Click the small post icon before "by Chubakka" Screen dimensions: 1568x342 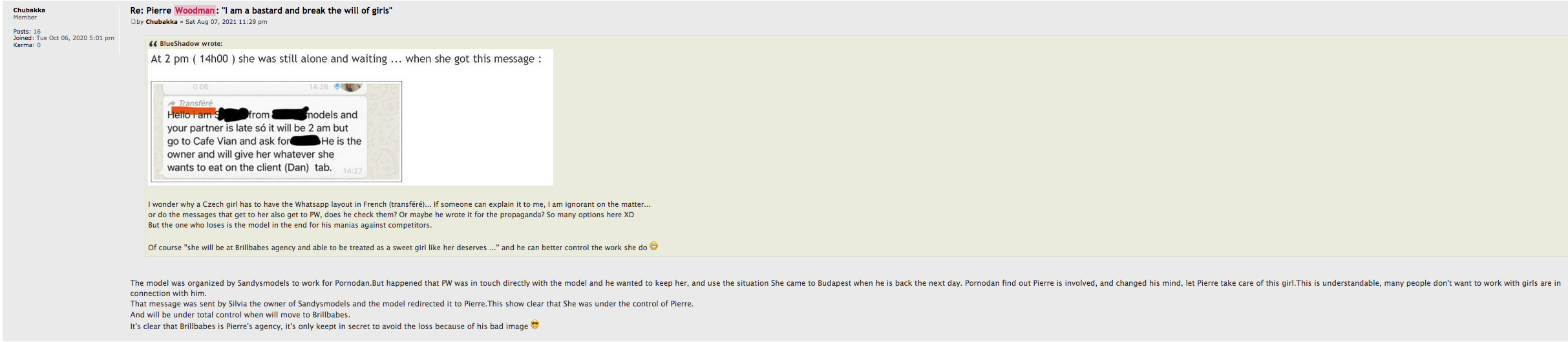coord(133,22)
